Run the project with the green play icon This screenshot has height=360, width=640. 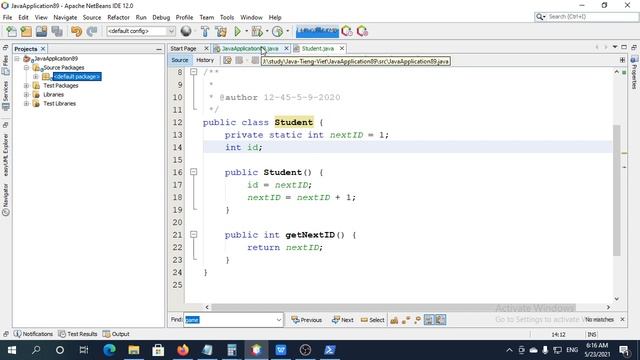237,31
